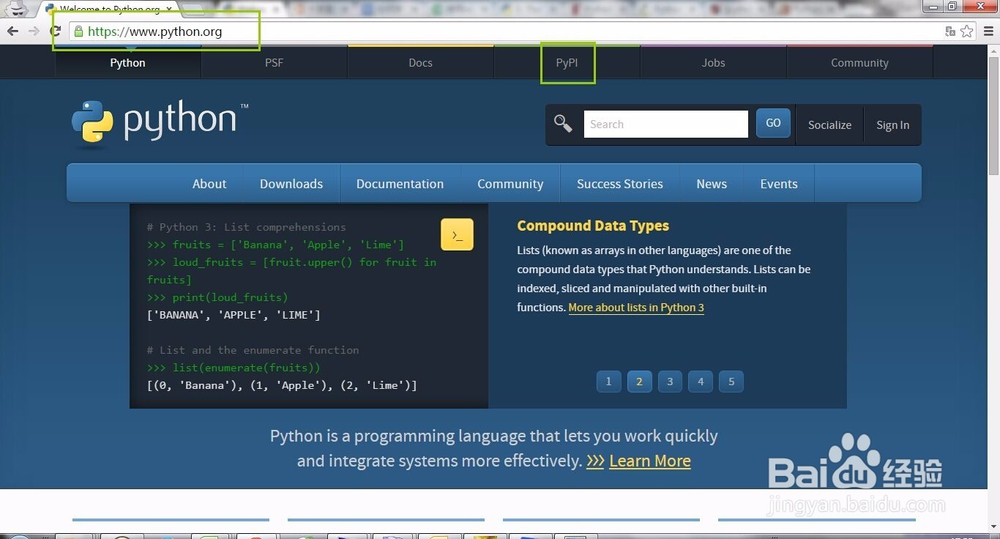Switch to slide 3
1000x539 pixels.
[x=670, y=381]
